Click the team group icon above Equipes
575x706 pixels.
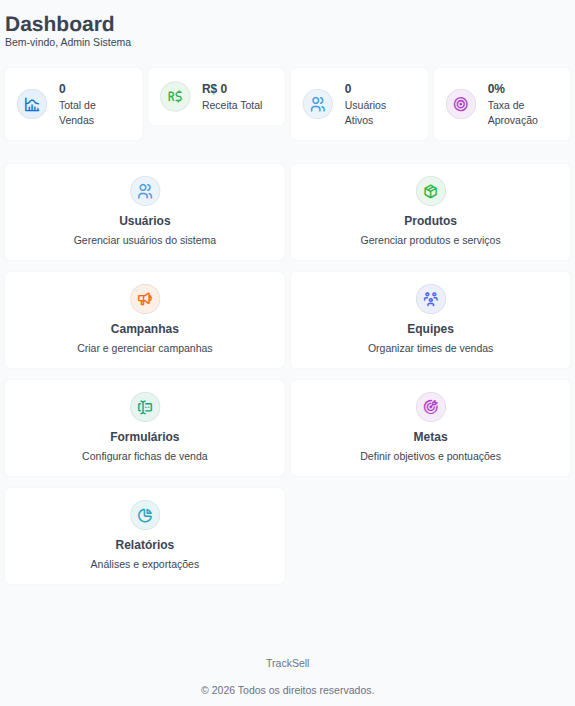[x=430, y=299]
